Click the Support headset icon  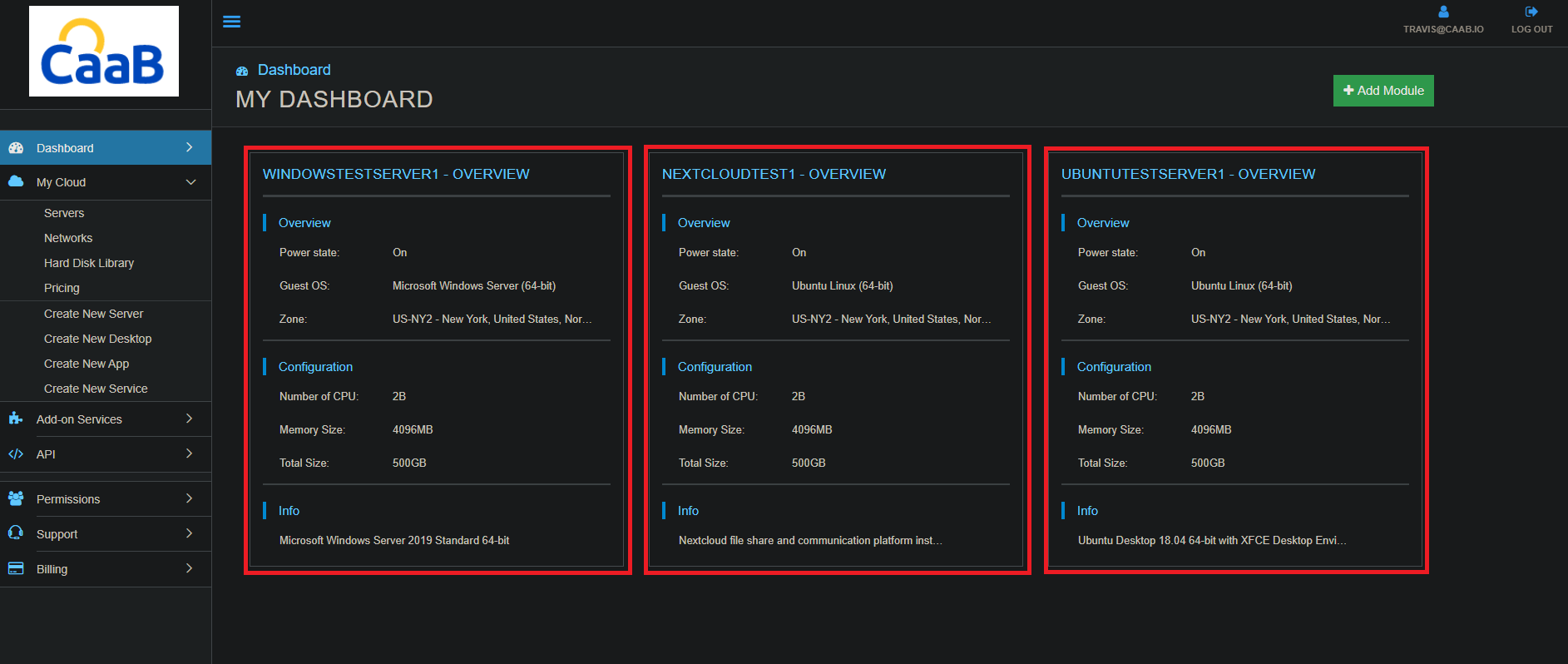pyautogui.click(x=16, y=533)
